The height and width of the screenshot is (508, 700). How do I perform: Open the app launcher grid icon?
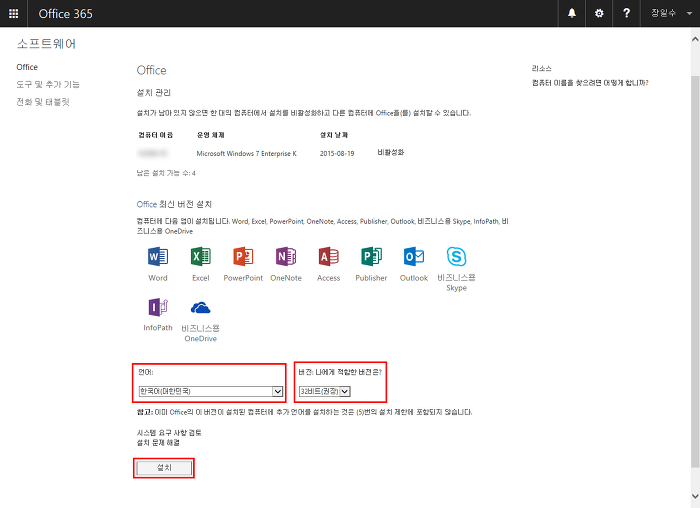[13, 13]
